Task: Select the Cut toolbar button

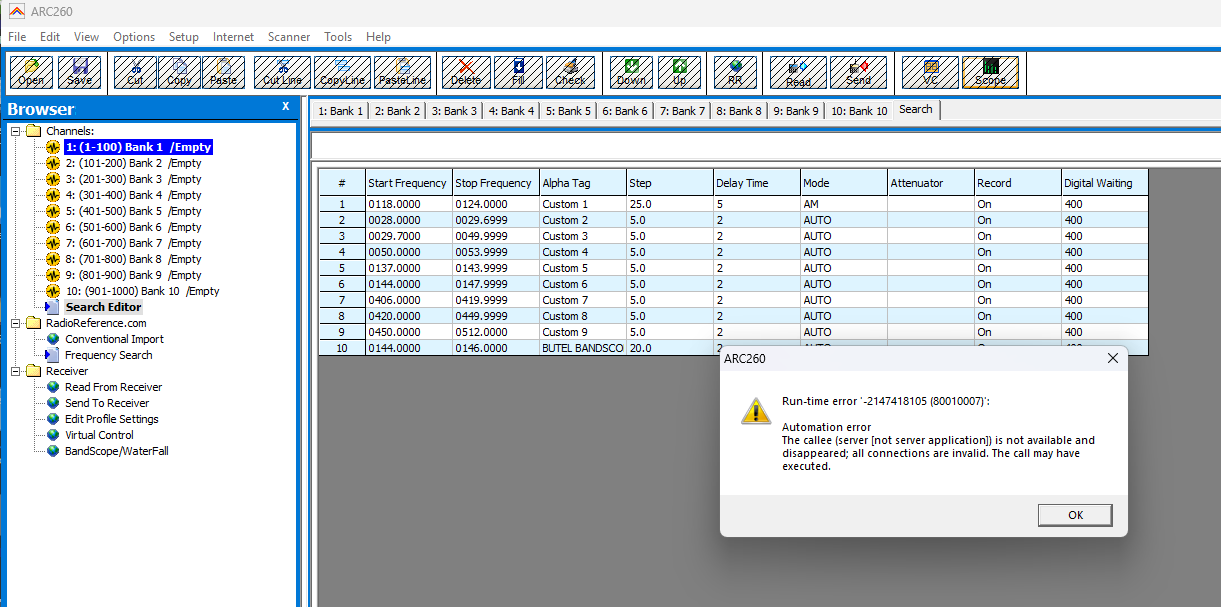Action: pyautogui.click(x=135, y=72)
